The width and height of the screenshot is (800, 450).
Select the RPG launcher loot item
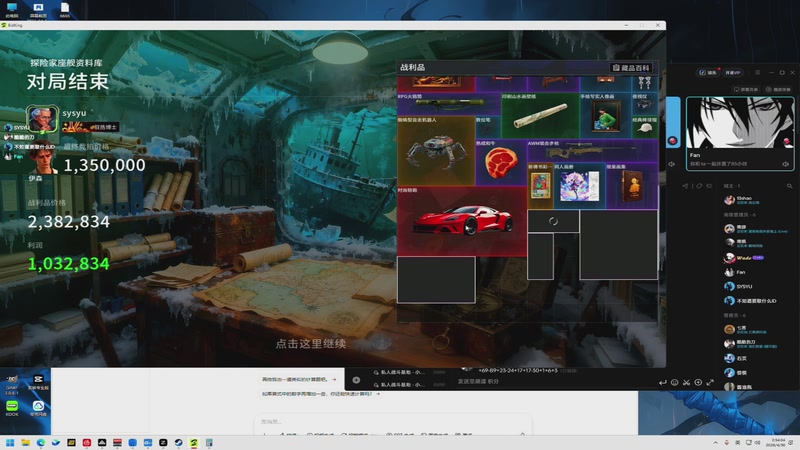coord(448,104)
